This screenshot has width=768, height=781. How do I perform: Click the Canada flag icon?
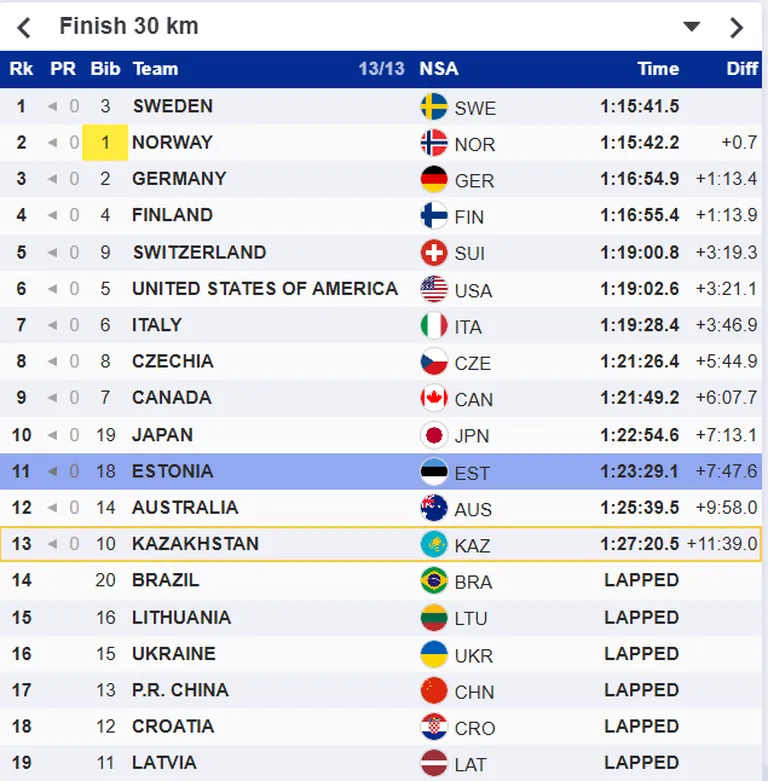point(434,398)
